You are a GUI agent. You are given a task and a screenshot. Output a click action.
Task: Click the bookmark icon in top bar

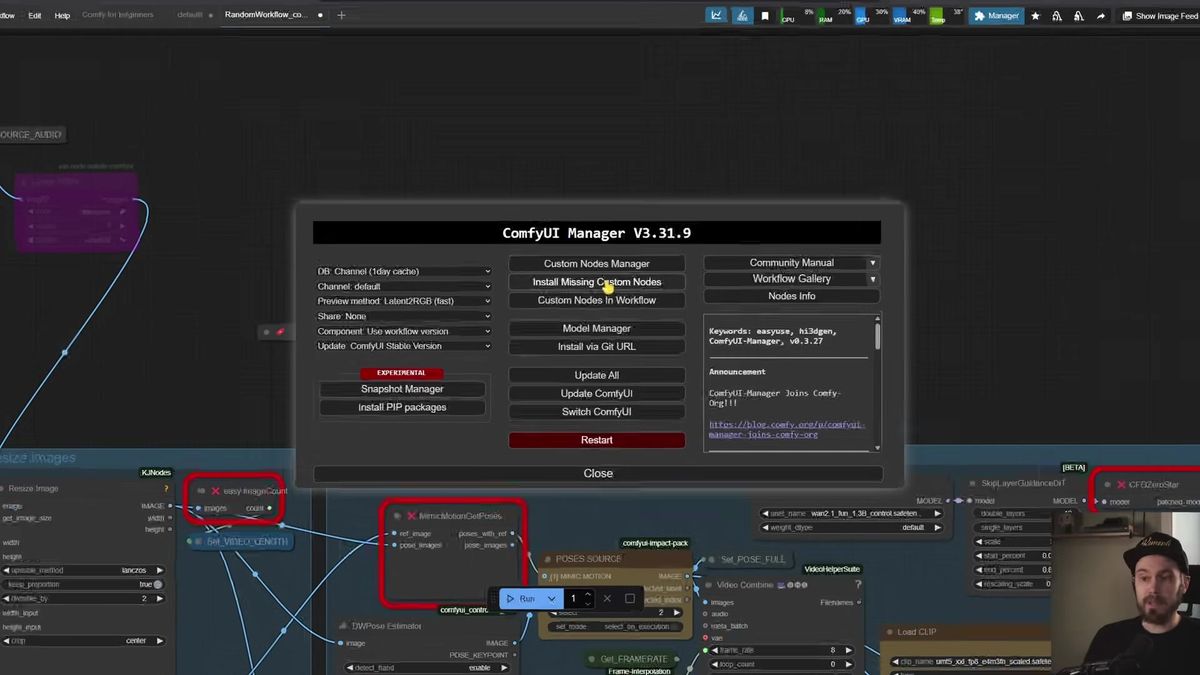pyautogui.click(x=765, y=16)
